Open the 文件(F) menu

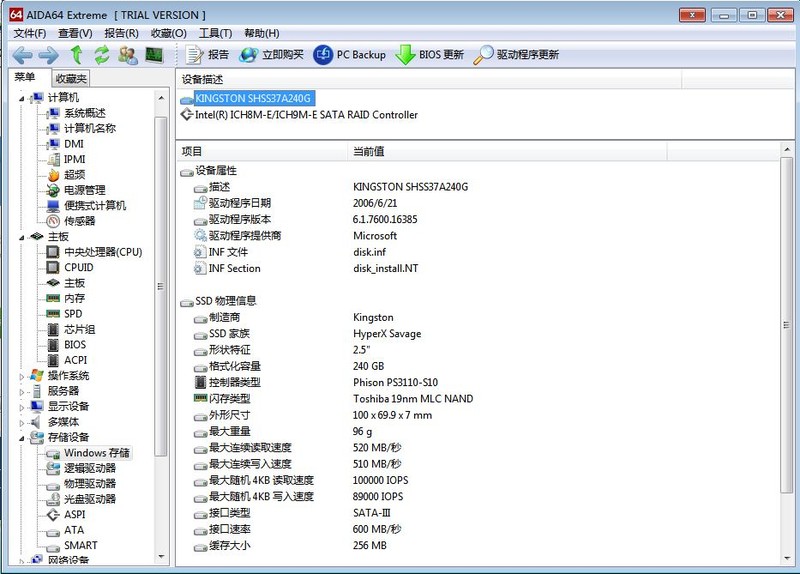click(30, 33)
